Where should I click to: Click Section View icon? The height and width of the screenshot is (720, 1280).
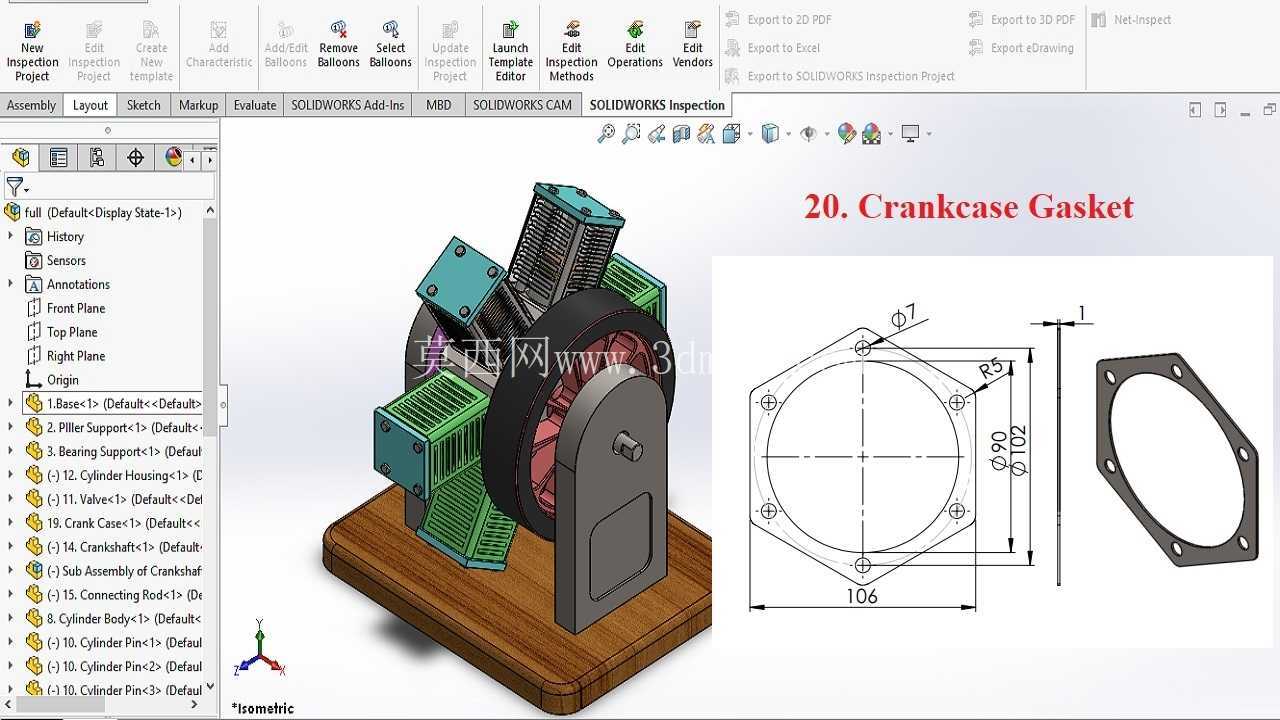(x=681, y=133)
